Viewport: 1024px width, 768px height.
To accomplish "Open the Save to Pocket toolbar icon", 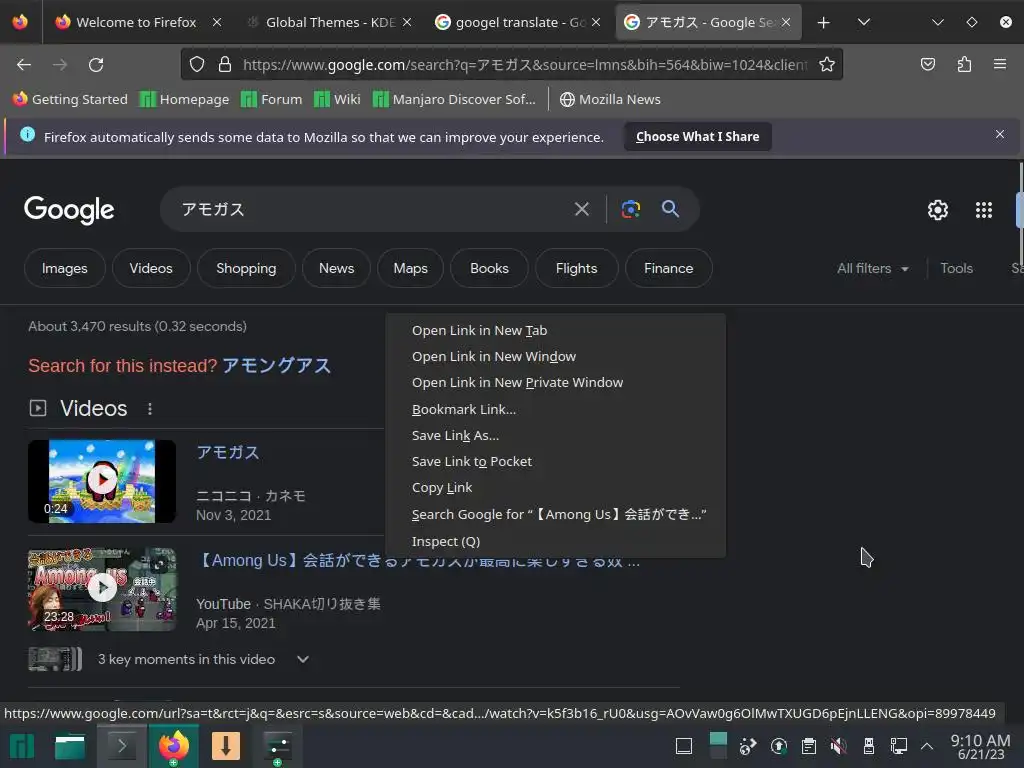I will click(x=927, y=64).
